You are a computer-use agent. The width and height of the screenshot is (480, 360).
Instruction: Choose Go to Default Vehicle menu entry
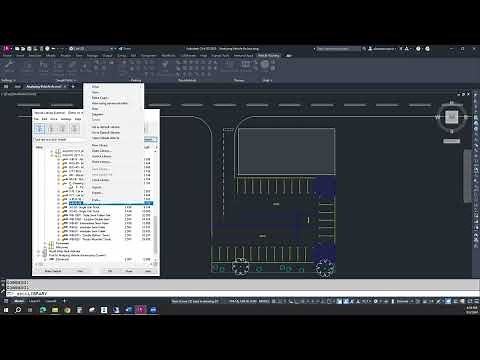pyautogui.click(x=105, y=132)
